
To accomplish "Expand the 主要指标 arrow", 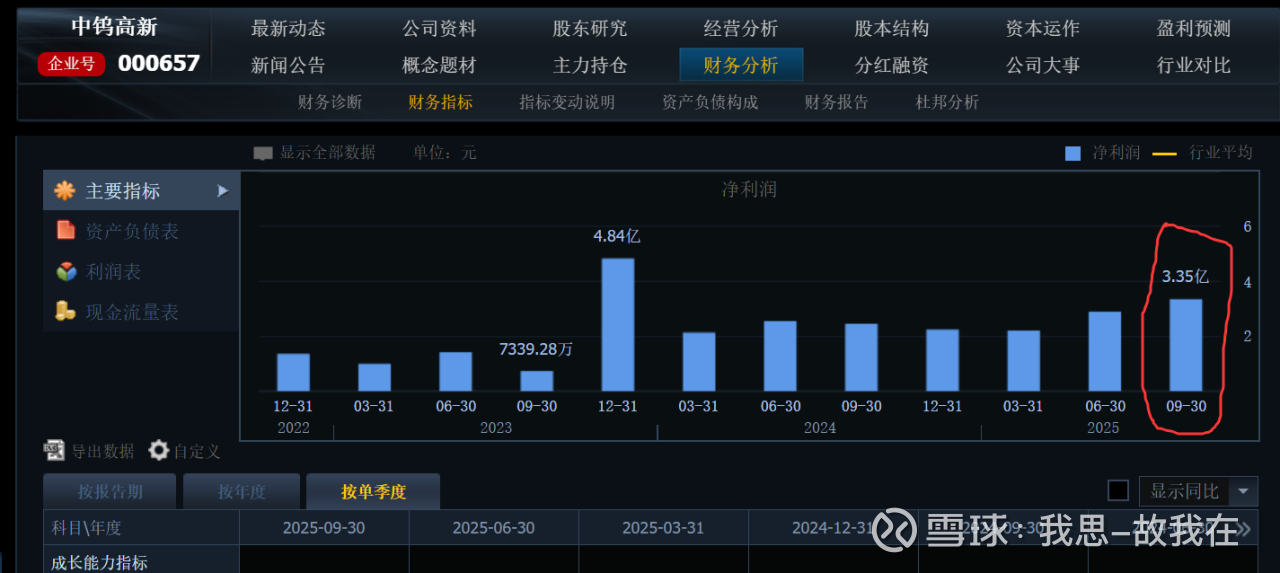I will pos(223,190).
